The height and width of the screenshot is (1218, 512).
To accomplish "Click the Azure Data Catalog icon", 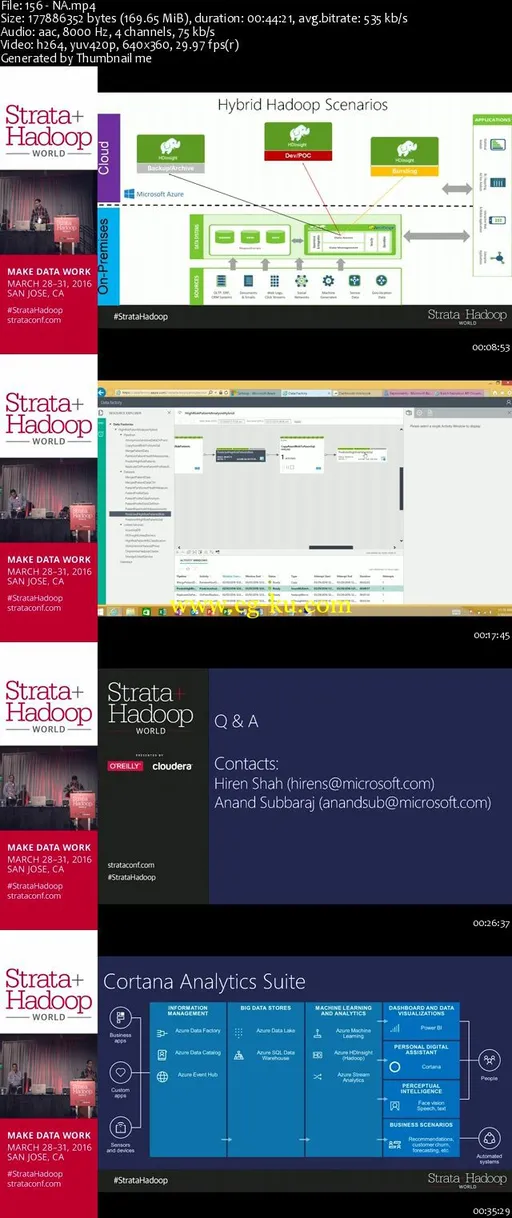I will coord(164,1054).
